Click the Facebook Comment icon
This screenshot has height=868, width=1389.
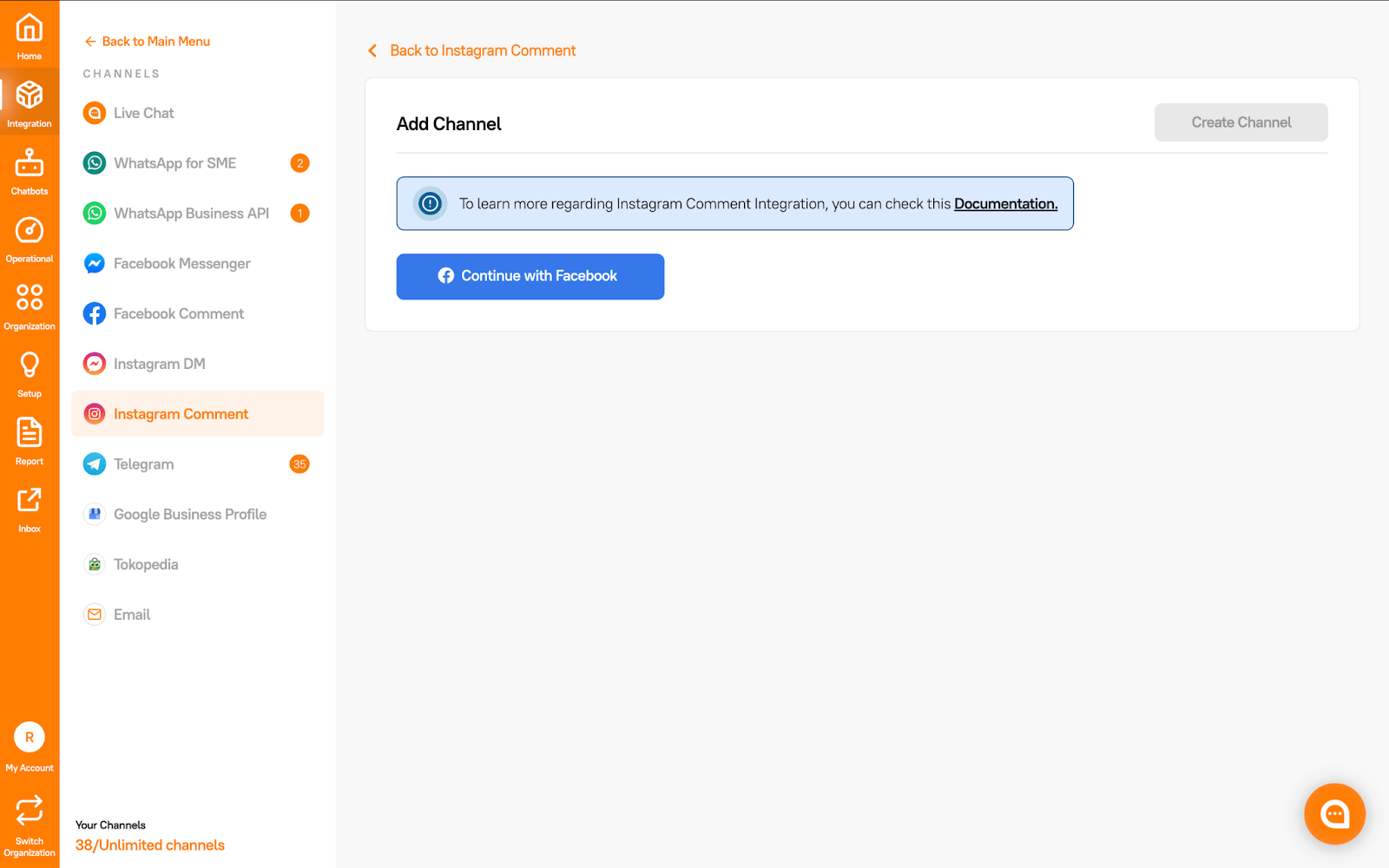[95, 313]
